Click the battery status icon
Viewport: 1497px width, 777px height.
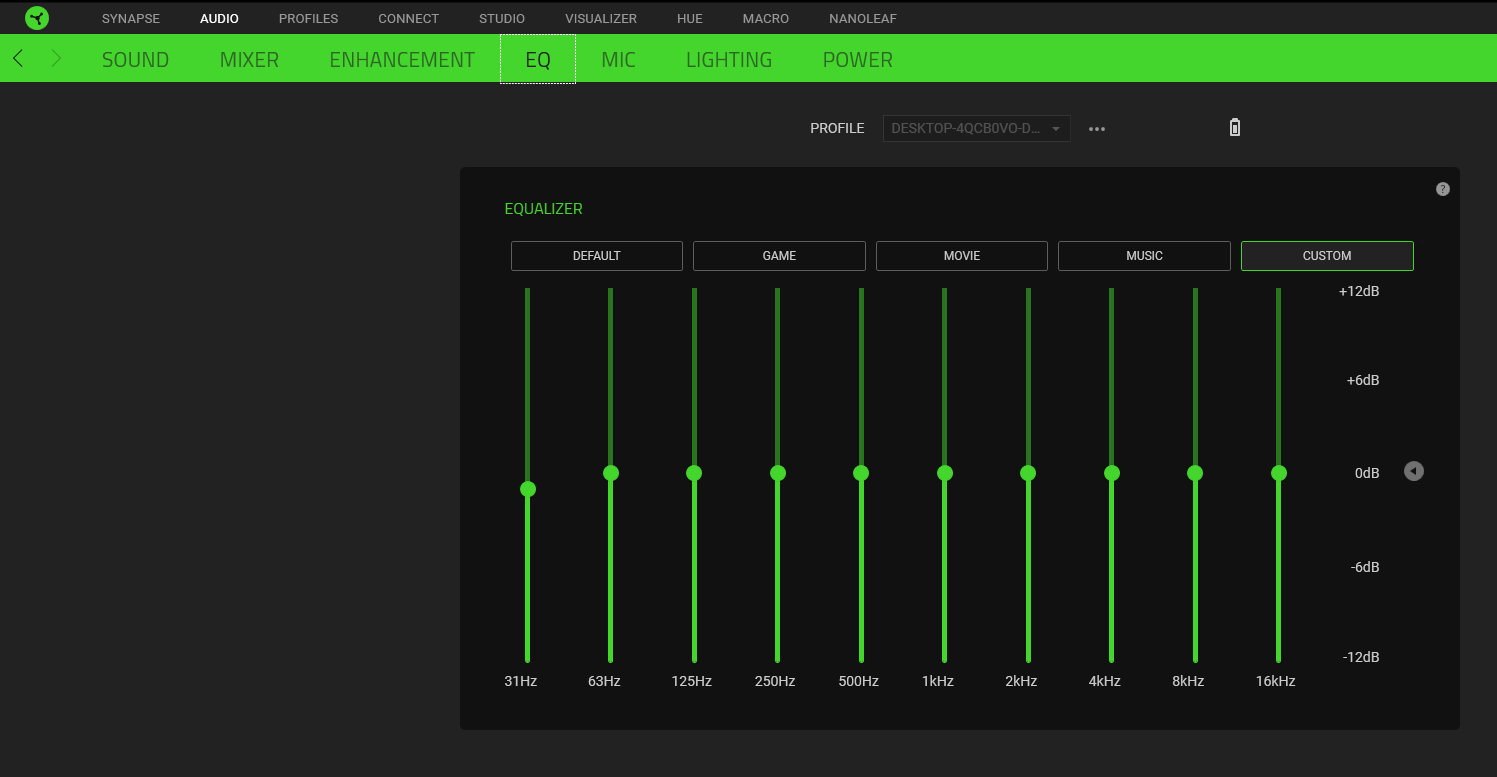1234,128
